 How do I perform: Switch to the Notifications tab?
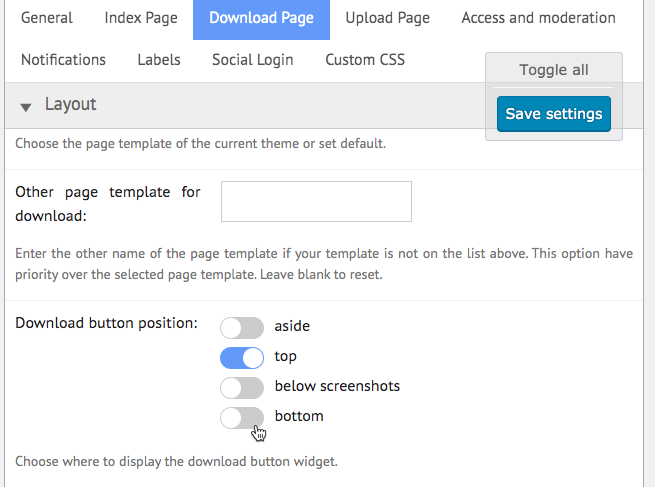(63, 60)
